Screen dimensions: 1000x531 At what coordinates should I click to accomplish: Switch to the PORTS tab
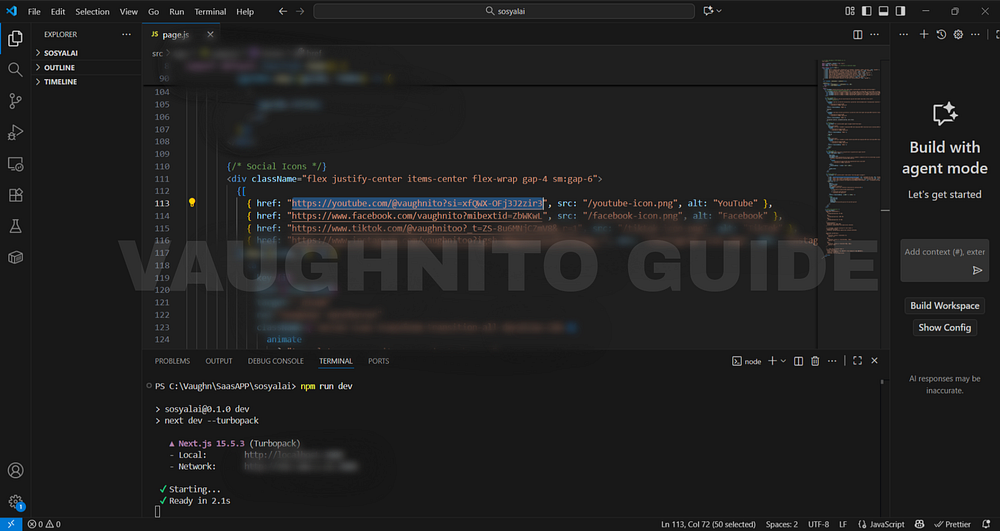click(378, 361)
